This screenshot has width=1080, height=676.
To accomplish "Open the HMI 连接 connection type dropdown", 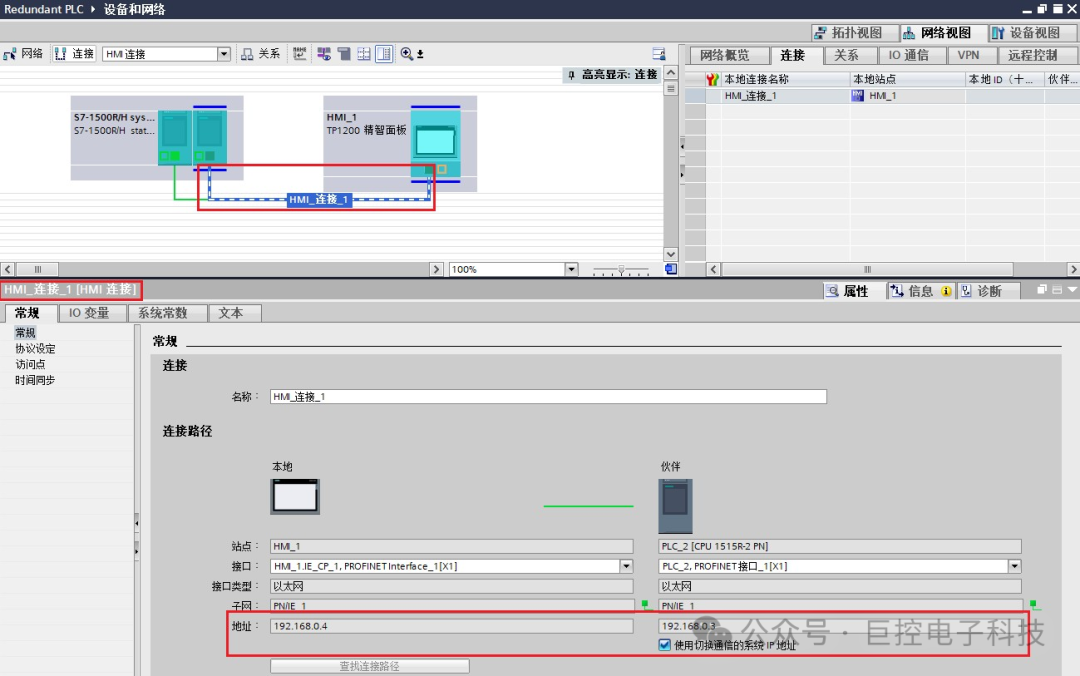I will (x=223, y=54).
